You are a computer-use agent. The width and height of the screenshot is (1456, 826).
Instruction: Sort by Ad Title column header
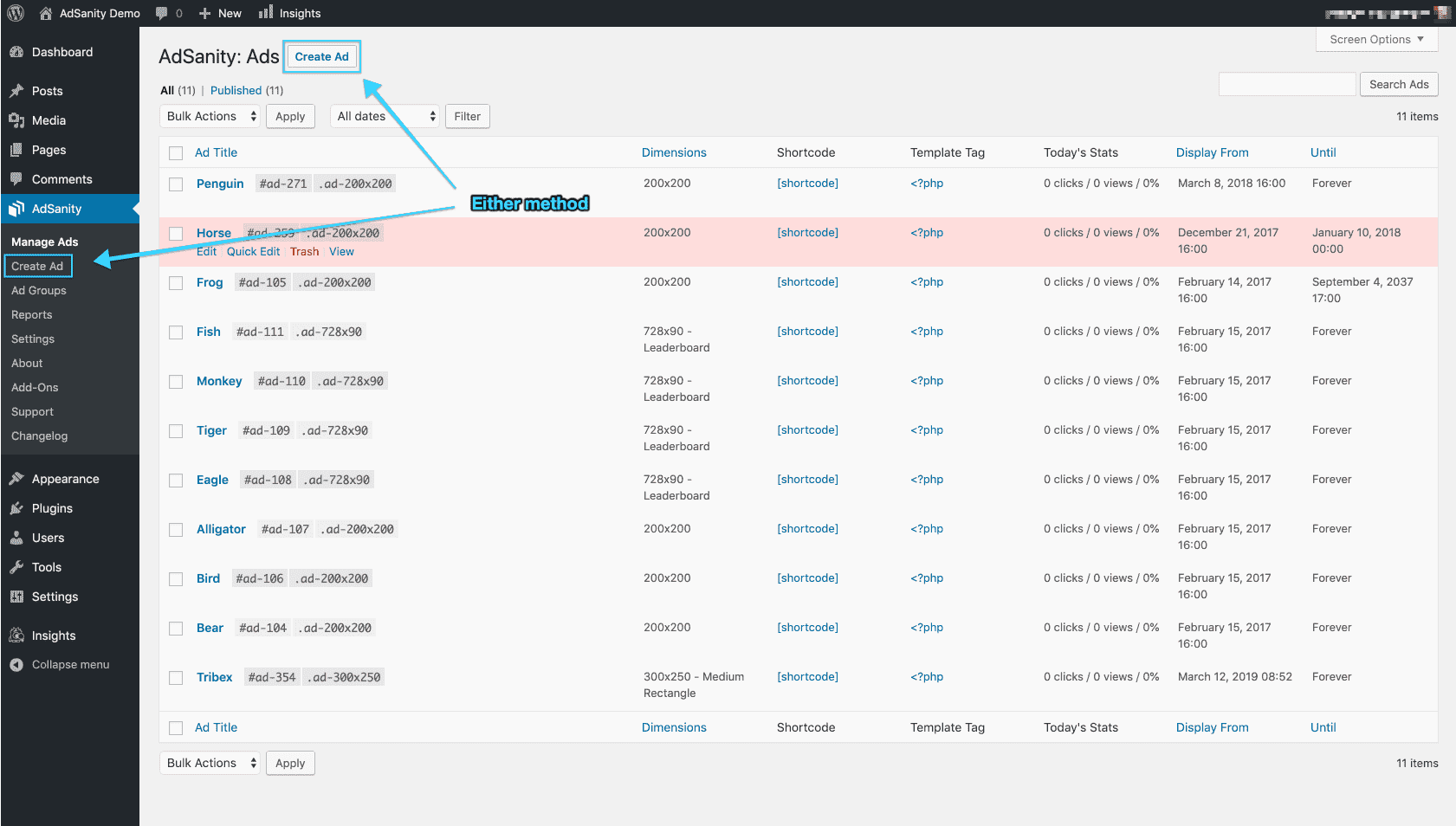[216, 152]
